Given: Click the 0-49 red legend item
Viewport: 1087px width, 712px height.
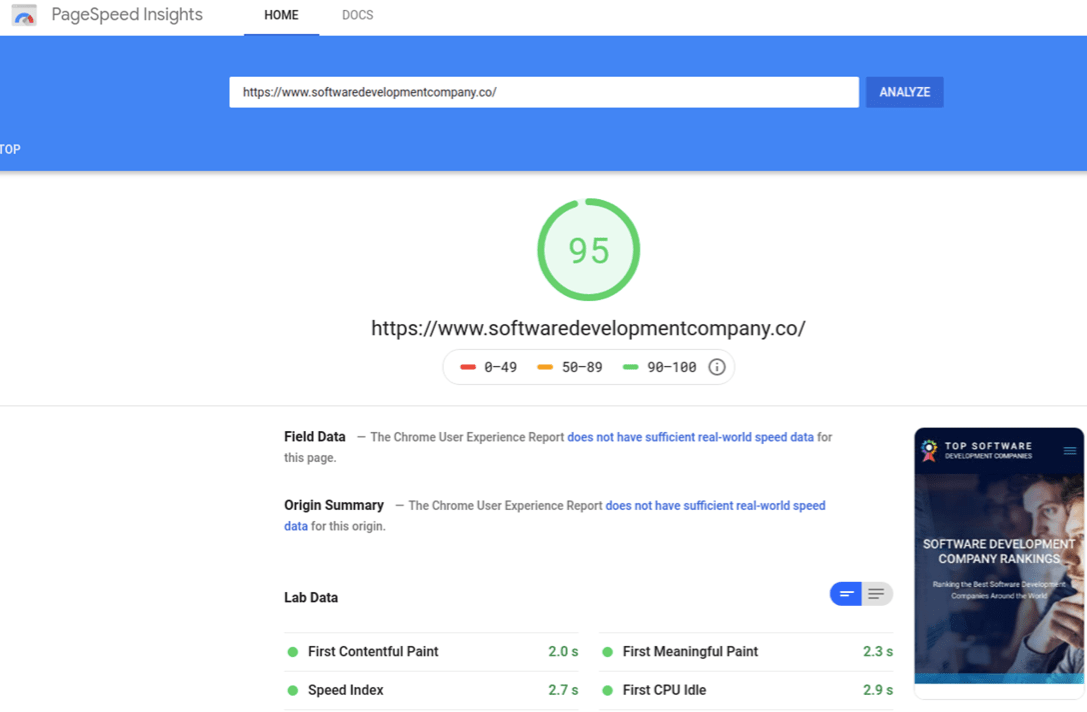Looking at the screenshot, I should [489, 367].
